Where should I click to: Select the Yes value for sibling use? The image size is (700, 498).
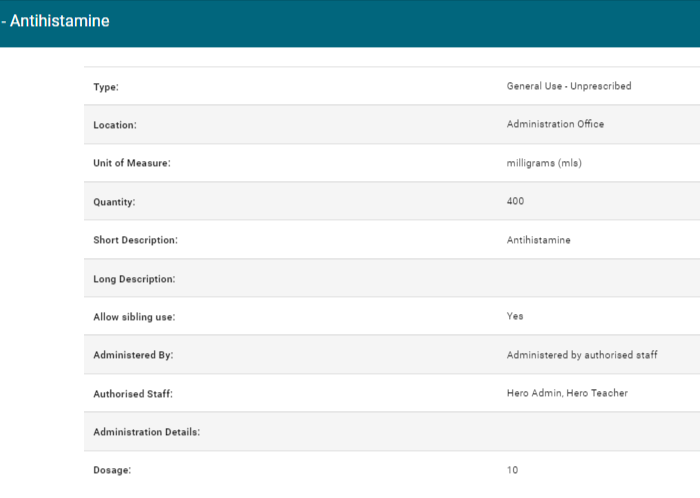515,316
